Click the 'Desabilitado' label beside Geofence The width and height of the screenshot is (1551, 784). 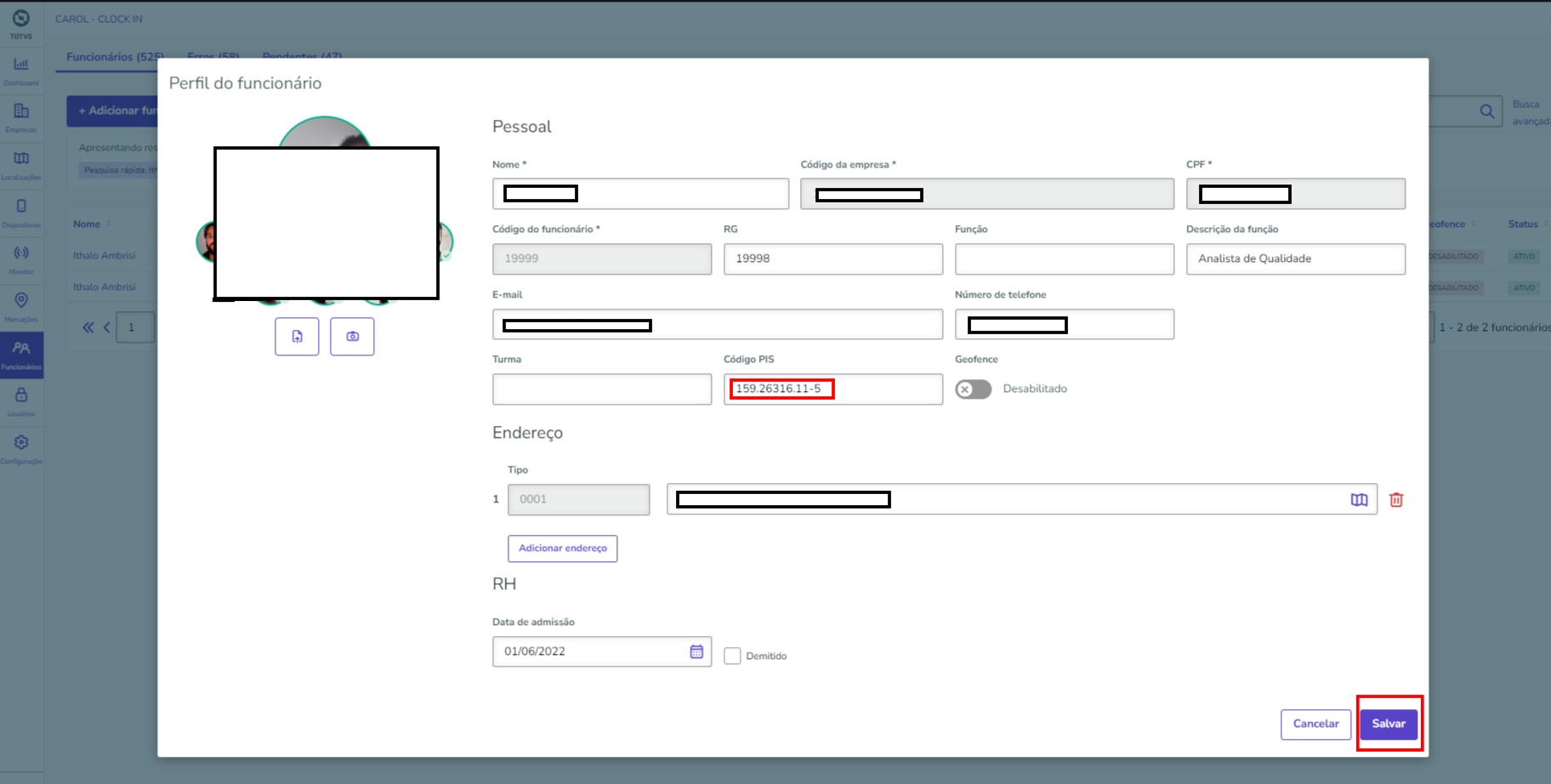(x=1035, y=389)
